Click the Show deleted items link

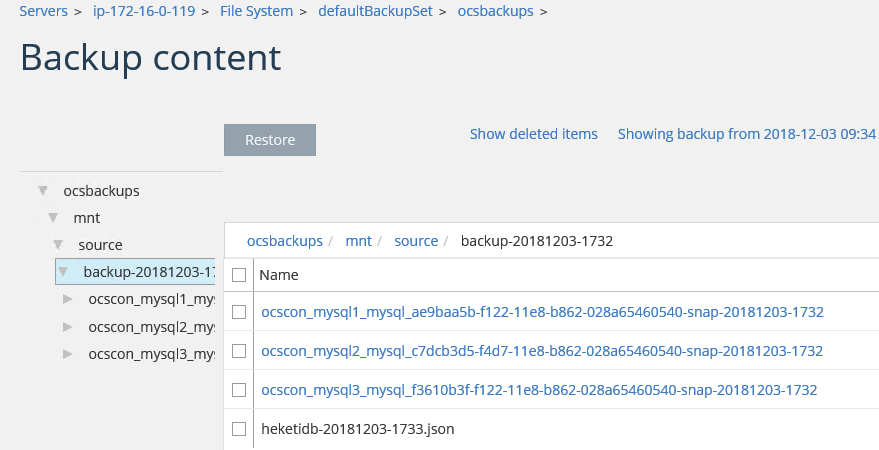pos(534,134)
